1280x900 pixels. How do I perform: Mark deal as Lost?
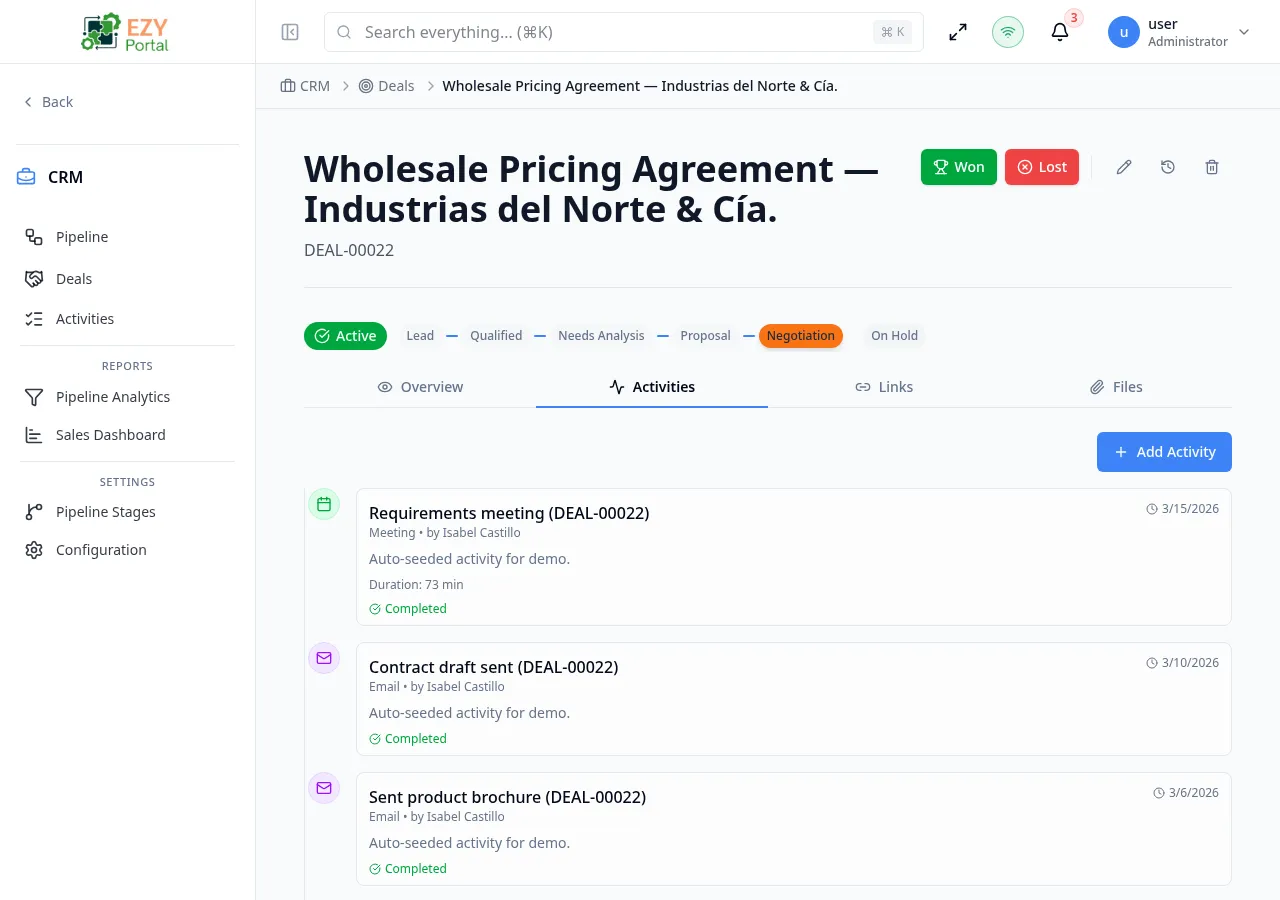1042,167
